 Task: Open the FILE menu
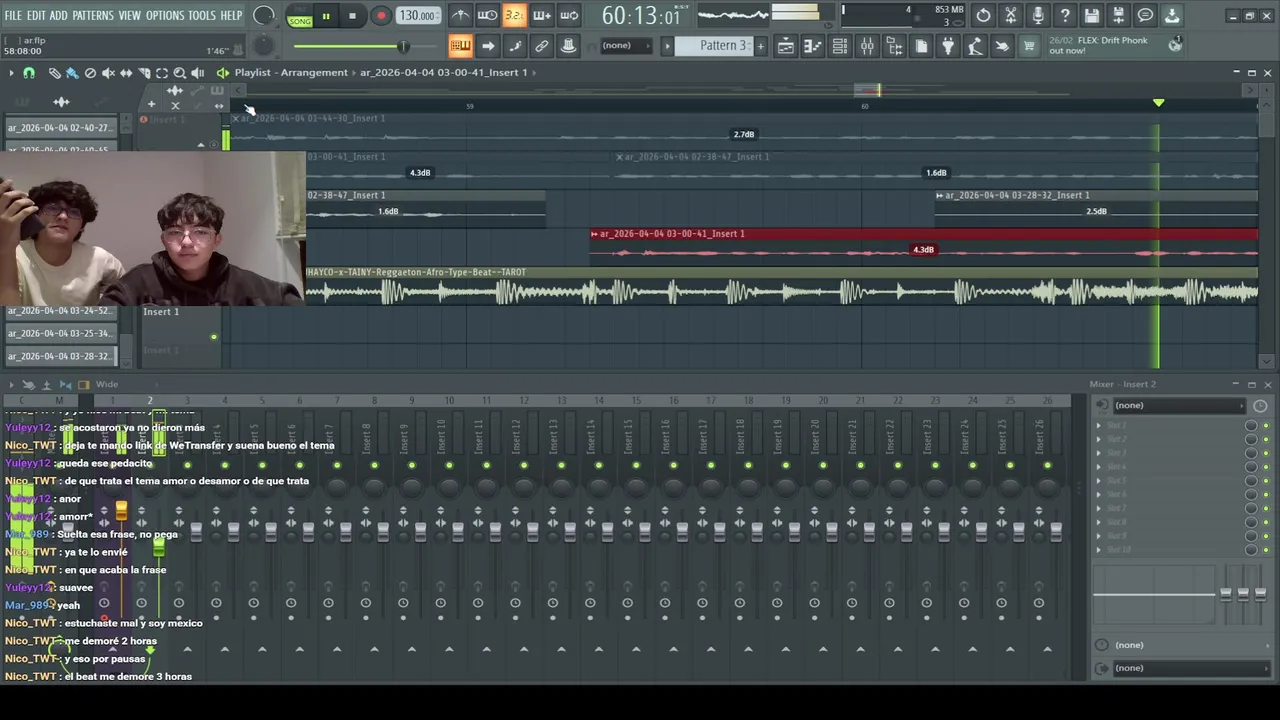(x=13, y=16)
